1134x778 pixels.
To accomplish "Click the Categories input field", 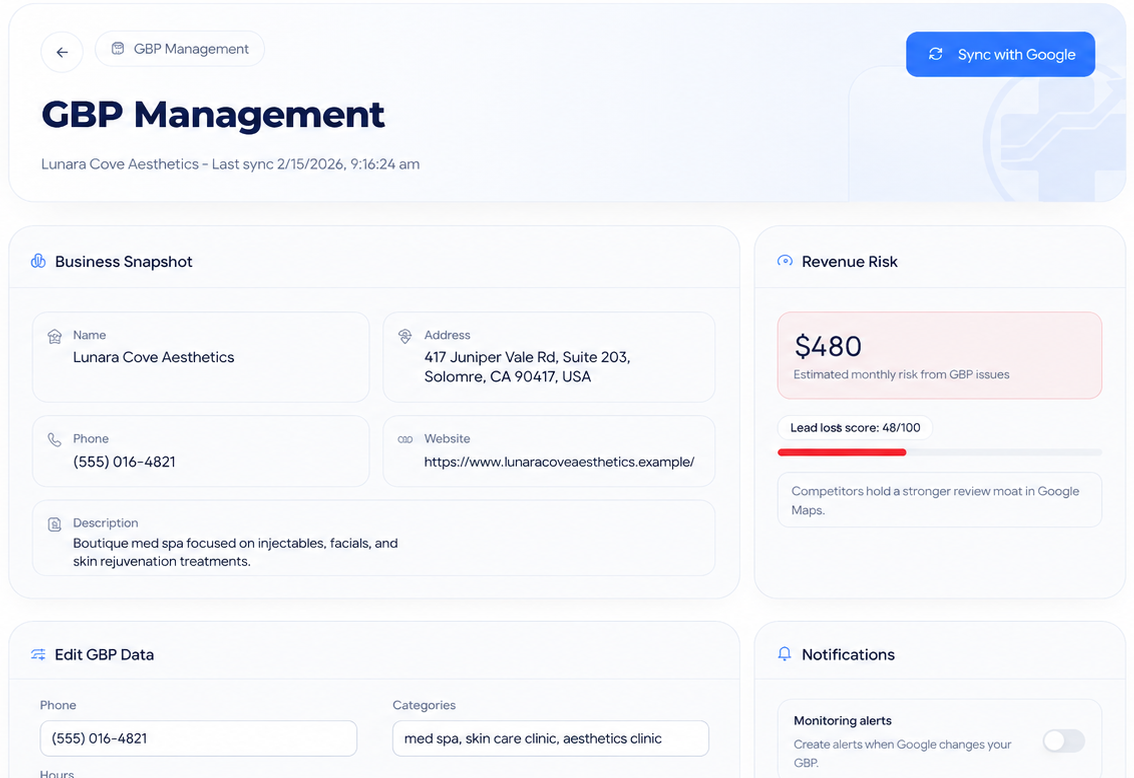I will coord(550,738).
